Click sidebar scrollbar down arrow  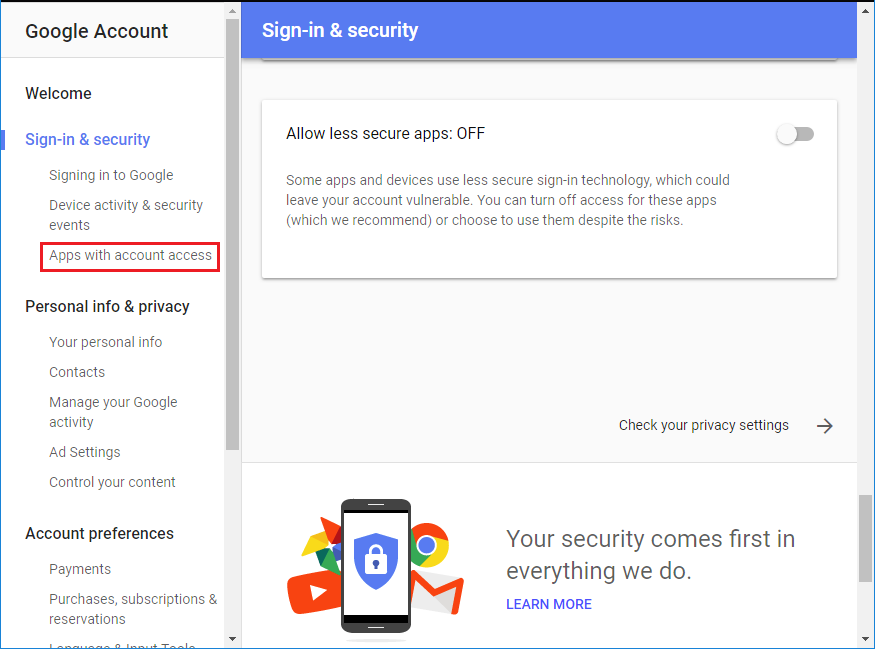233,639
